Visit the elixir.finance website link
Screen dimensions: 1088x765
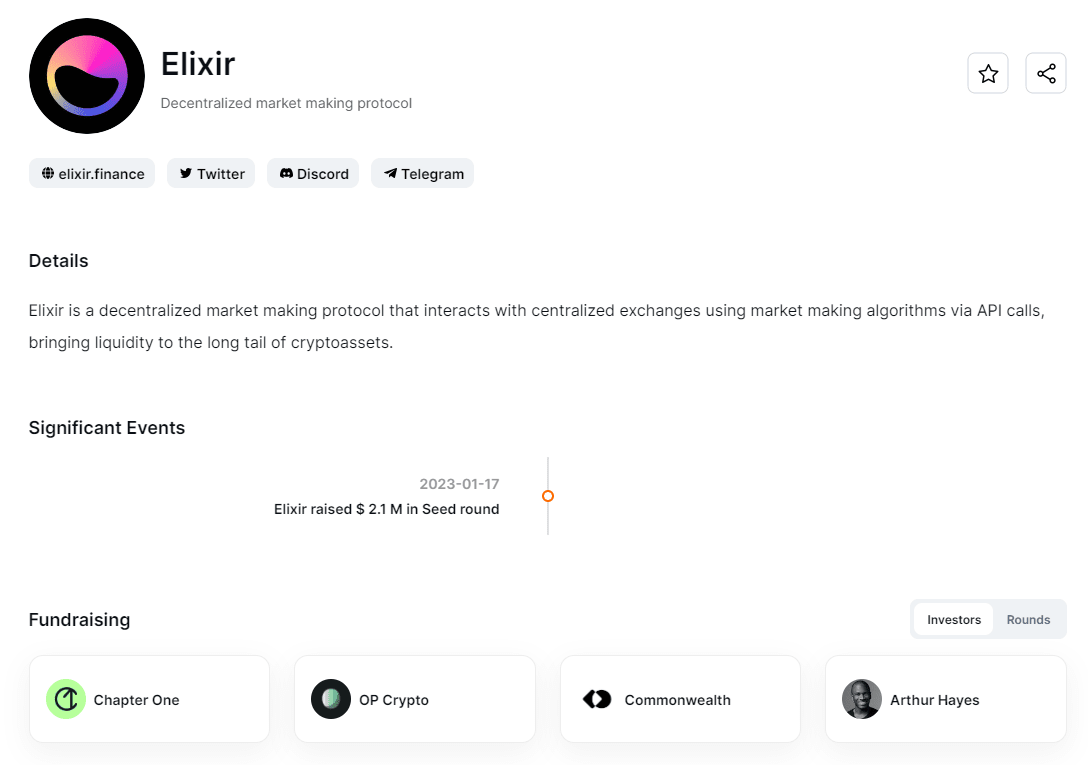tap(92, 173)
